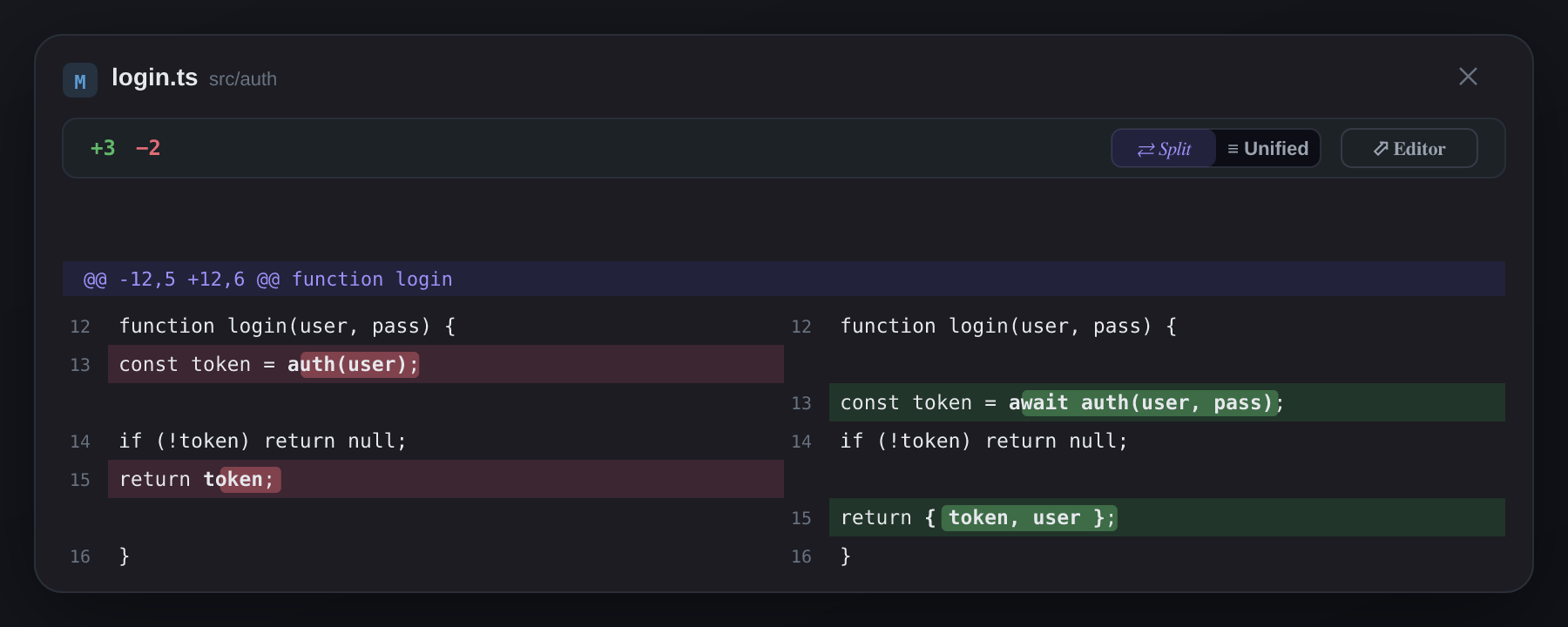Click removed line const token = auth(user);
1568x627 pixels.
point(446,364)
